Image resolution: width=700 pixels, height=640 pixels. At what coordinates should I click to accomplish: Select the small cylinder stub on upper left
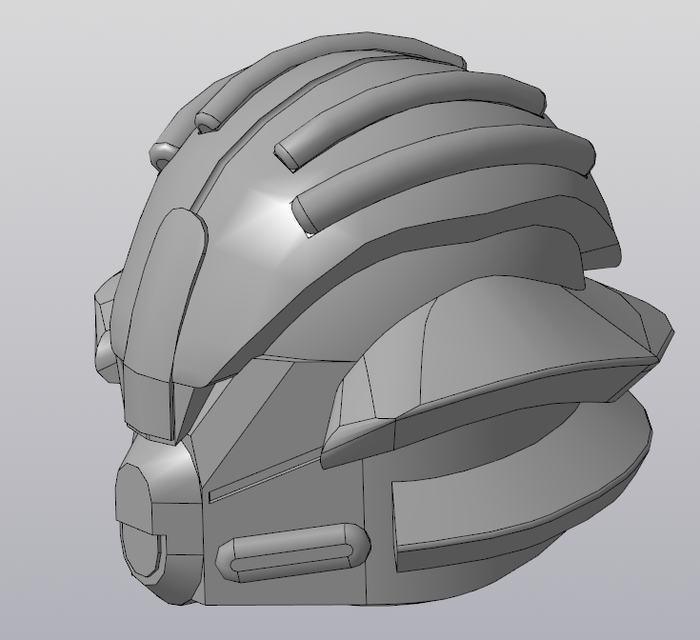[162, 153]
